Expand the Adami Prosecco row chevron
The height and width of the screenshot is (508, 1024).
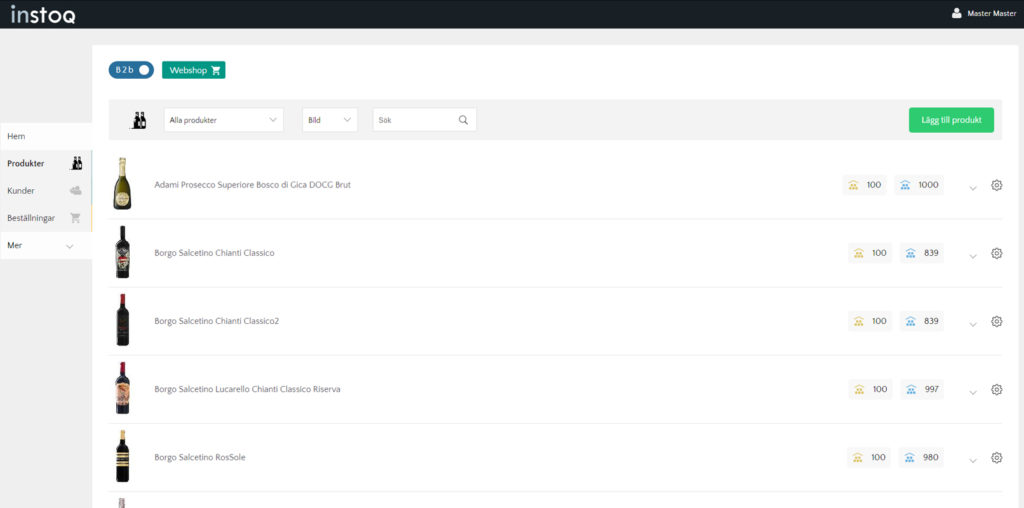[x=973, y=187]
